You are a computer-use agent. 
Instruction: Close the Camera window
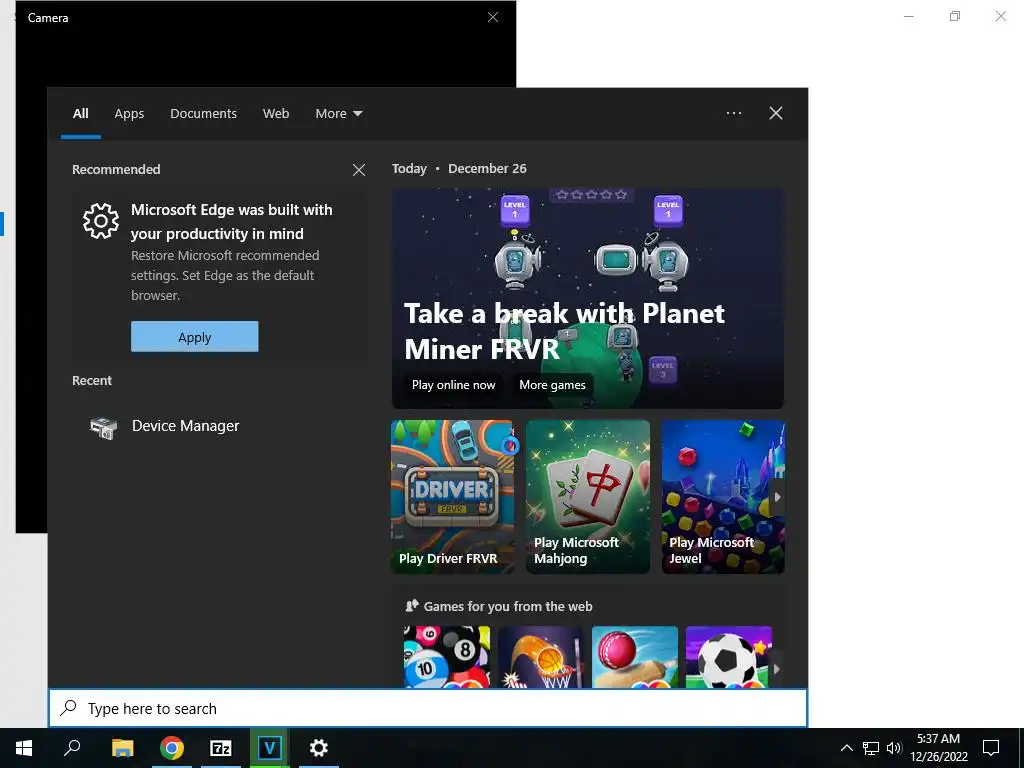(493, 18)
